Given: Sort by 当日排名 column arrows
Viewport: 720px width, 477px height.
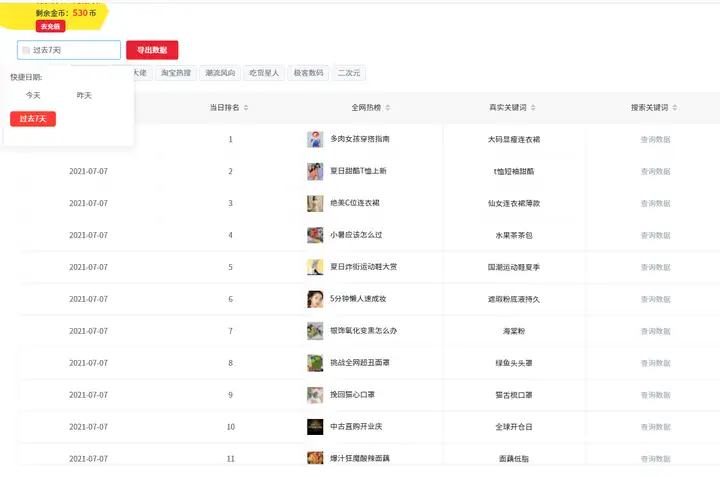Looking at the screenshot, I should tap(246, 107).
